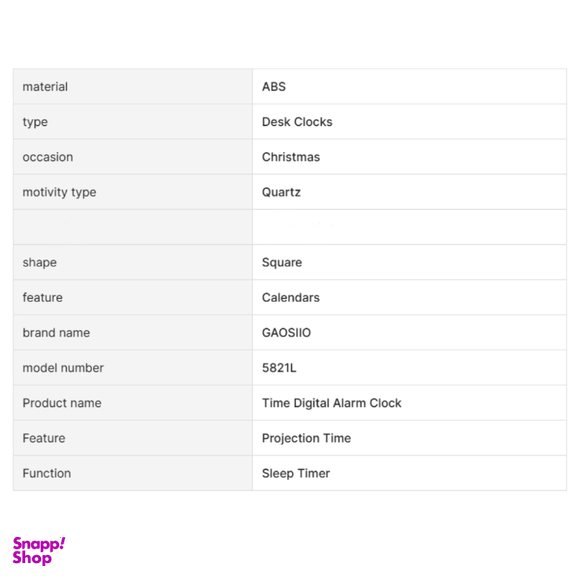Click the 'Quartz' value
The height and width of the screenshot is (576, 576).
[281, 192]
